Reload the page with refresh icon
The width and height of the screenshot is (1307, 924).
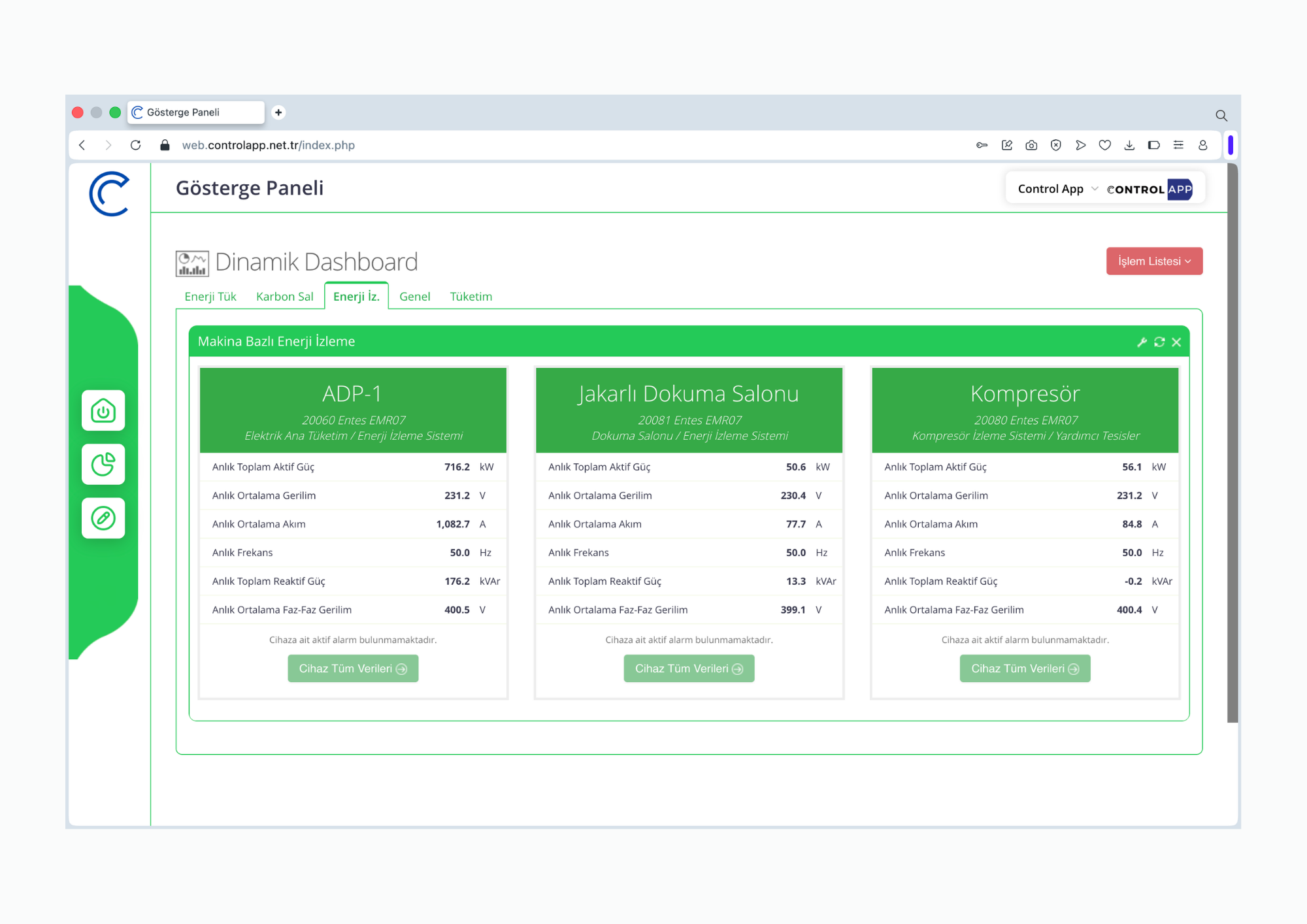(135, 145)
